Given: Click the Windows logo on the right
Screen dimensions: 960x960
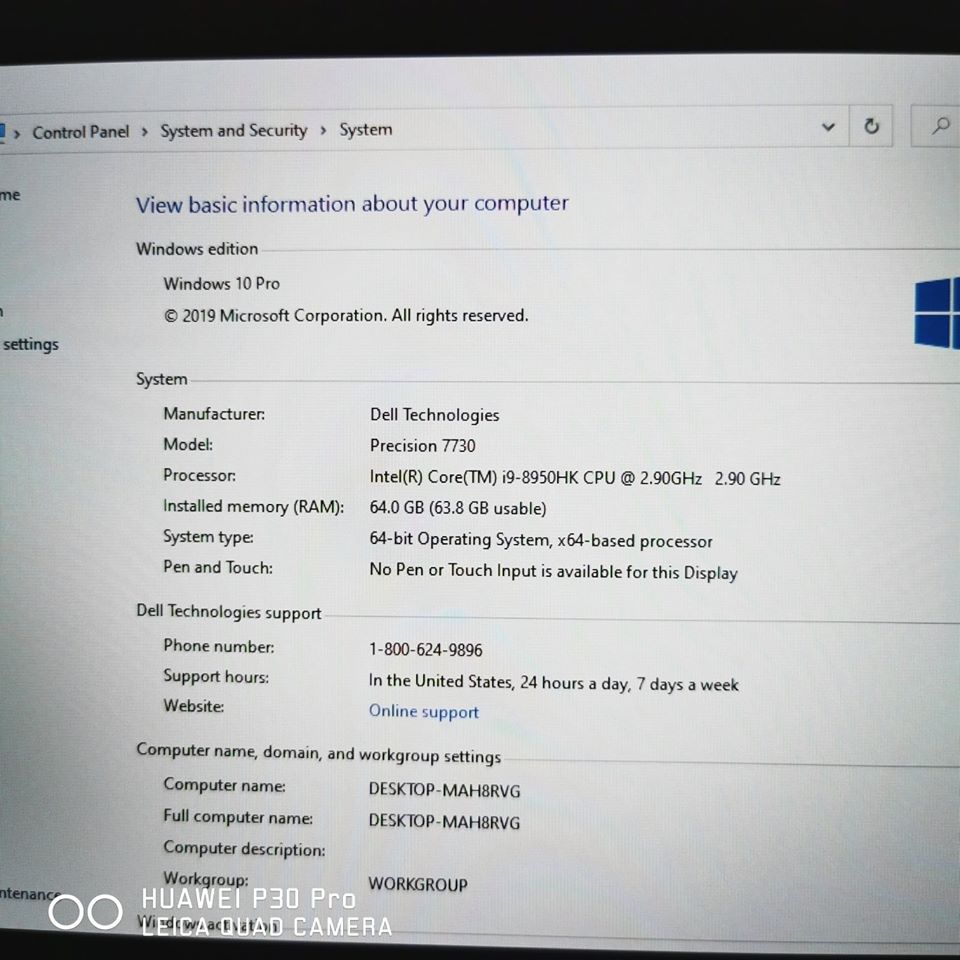Looking at the screenshot, I should click(937, 313).
